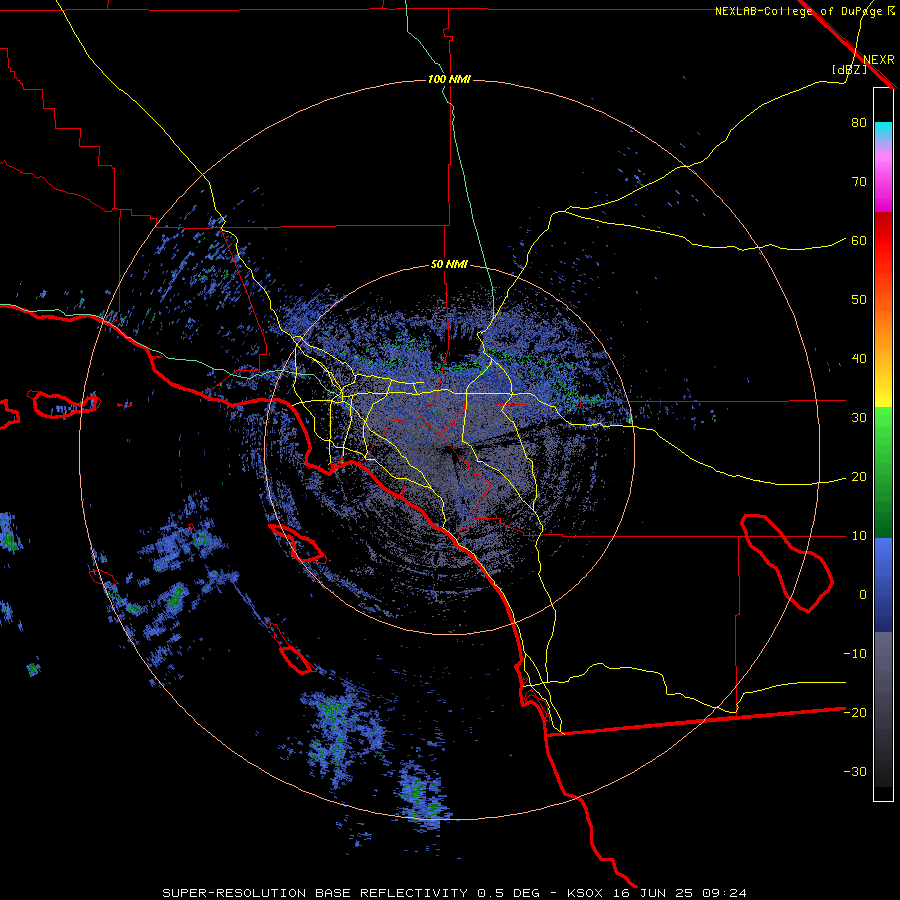Click the 30 value on dBZ scale
Screen dimensions: 900x900
click(x=859, y=418)
